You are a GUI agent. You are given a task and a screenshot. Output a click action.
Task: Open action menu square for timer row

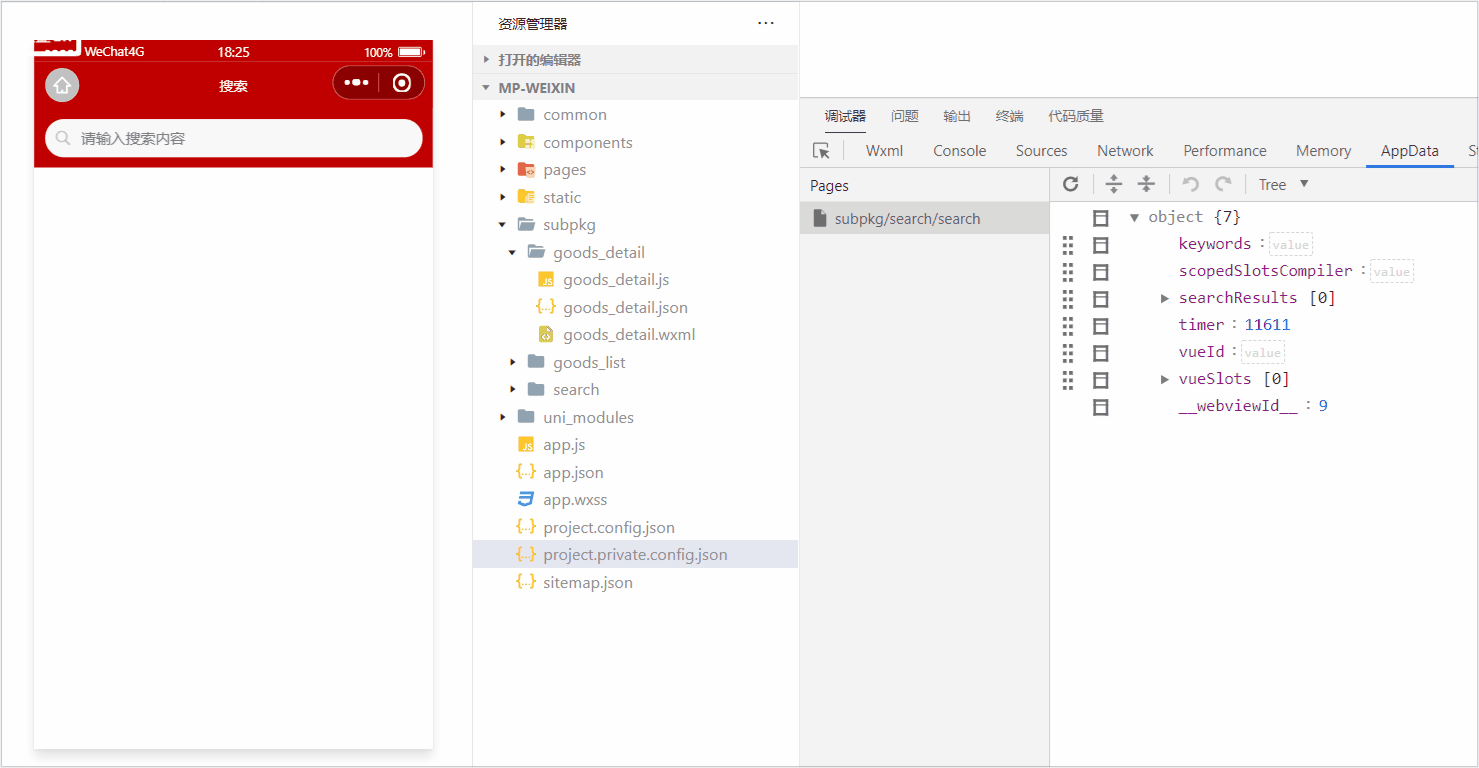coord(1101,326)
